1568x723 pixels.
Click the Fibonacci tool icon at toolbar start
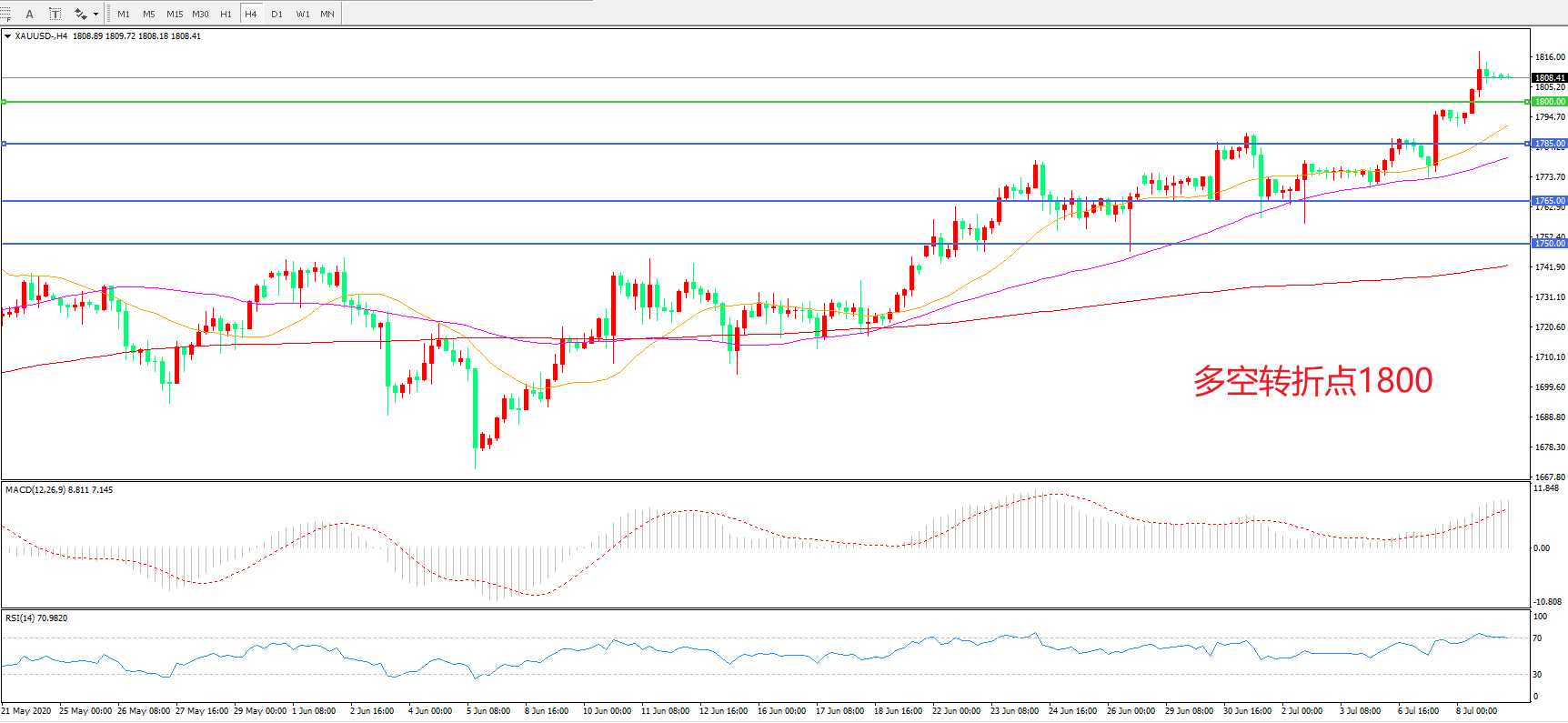5,14
